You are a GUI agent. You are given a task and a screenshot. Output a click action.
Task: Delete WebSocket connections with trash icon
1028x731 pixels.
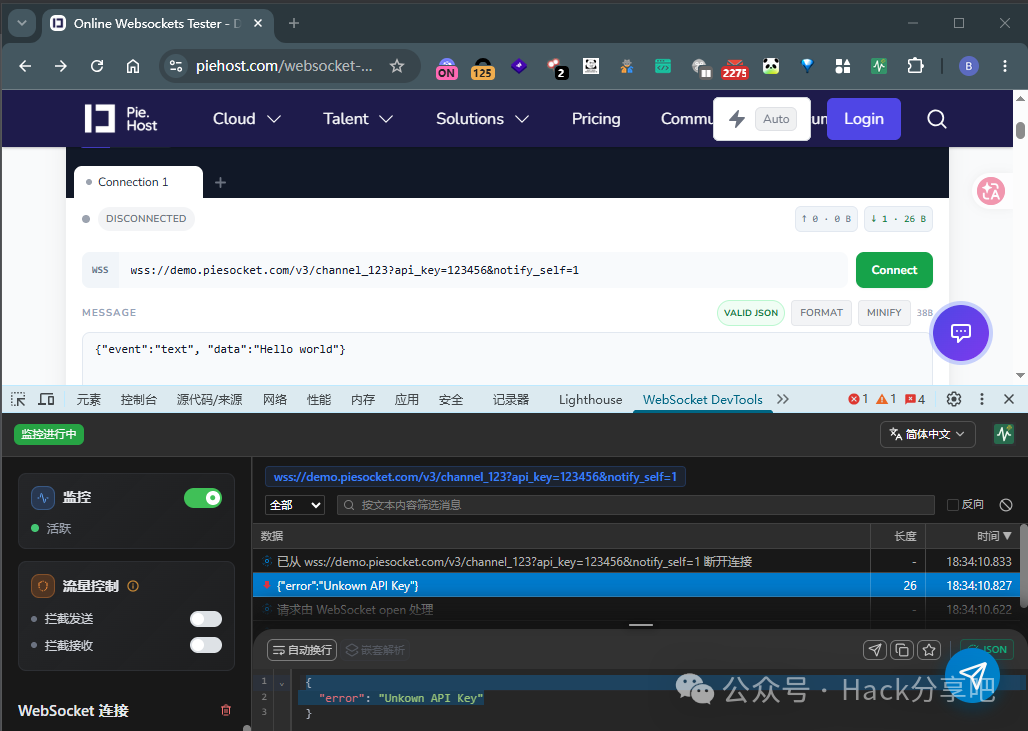[226, 710]
